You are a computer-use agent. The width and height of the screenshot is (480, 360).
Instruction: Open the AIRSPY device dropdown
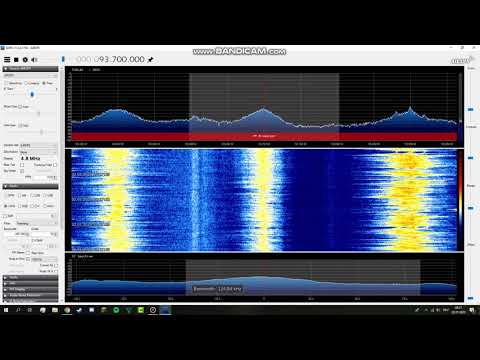[x=30, y=76]
